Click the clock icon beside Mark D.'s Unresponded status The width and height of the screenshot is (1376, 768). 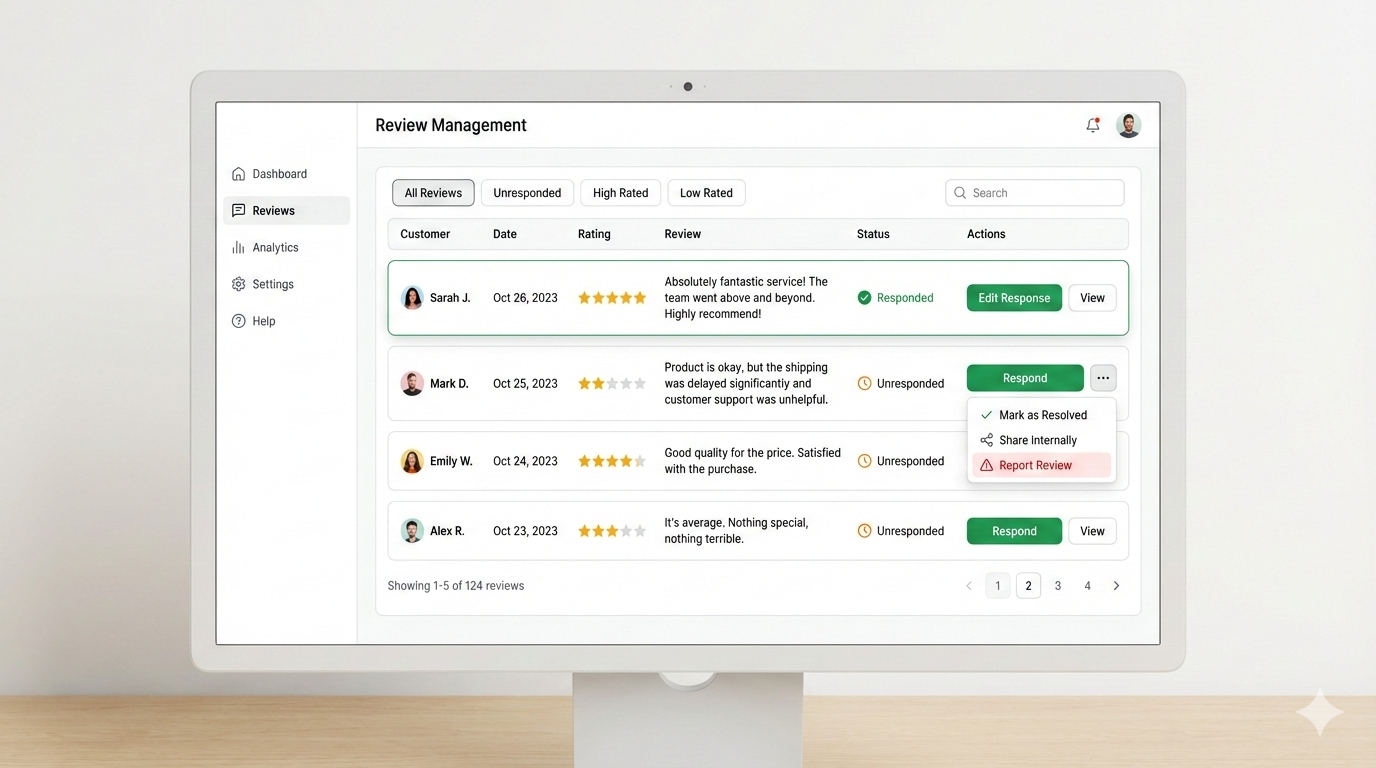(865, 383)
